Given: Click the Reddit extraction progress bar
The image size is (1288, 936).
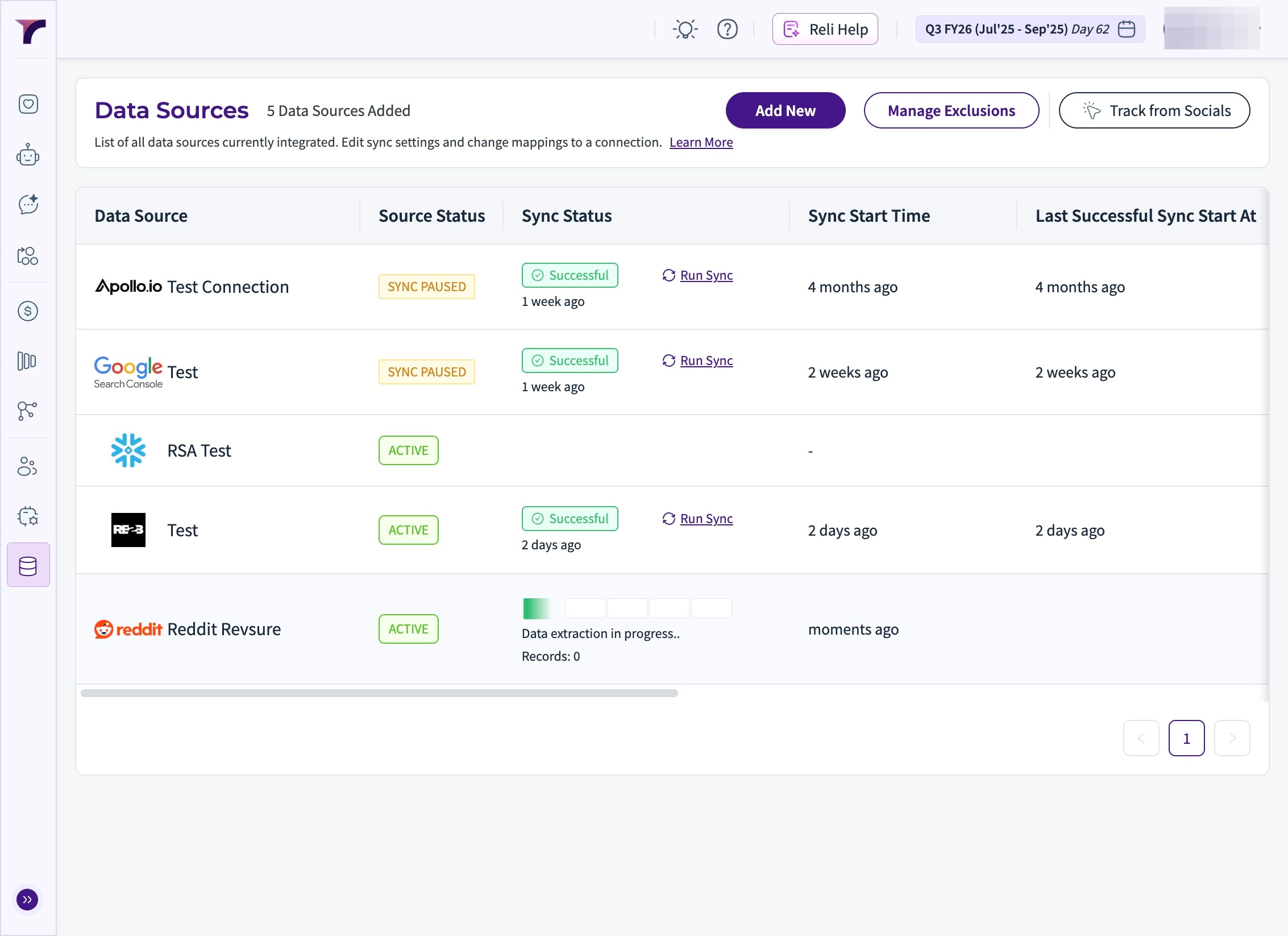Looking at the screenshot, I should coord(626,608).
